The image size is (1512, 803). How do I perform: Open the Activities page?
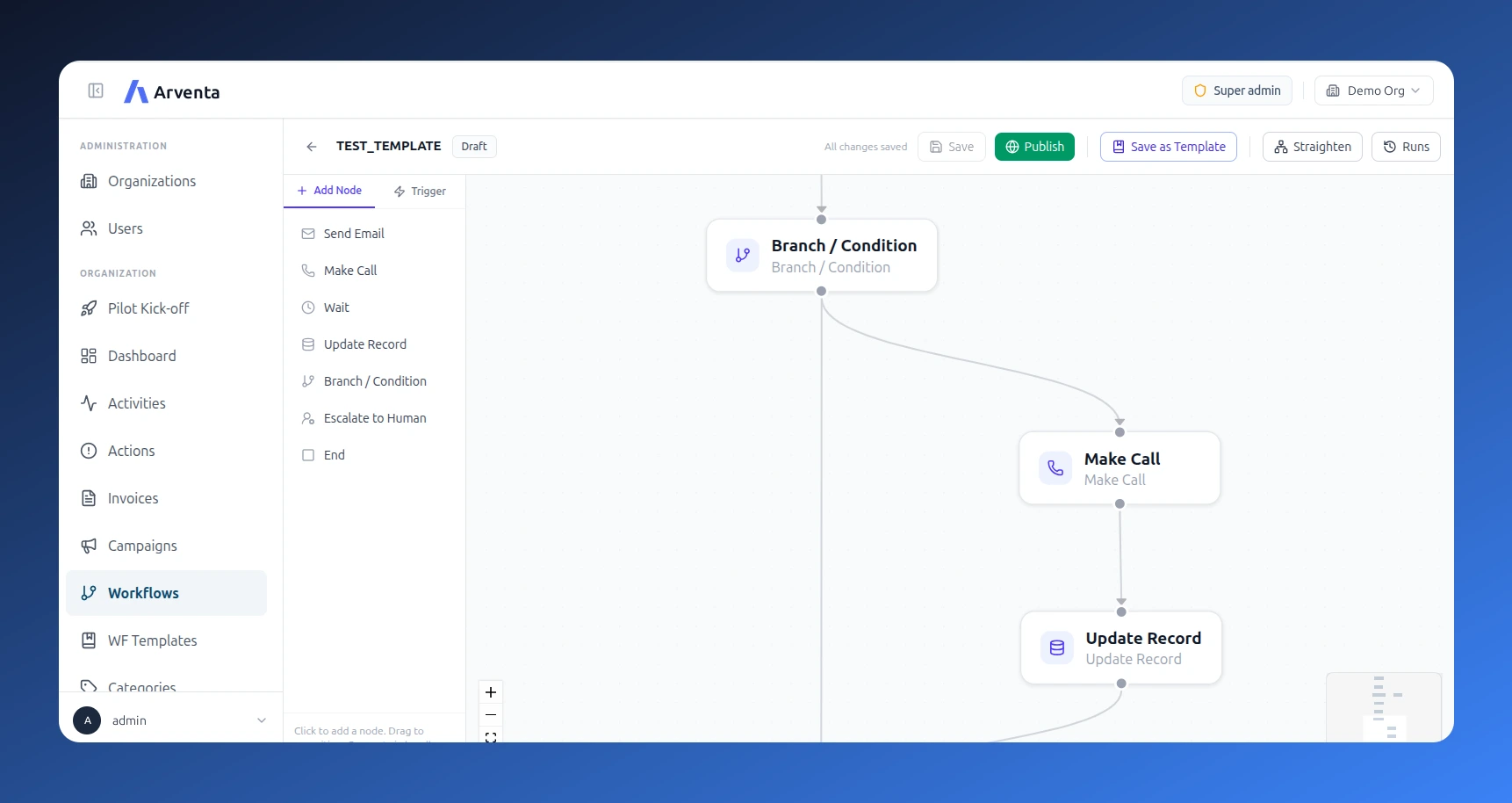point(166,403)
